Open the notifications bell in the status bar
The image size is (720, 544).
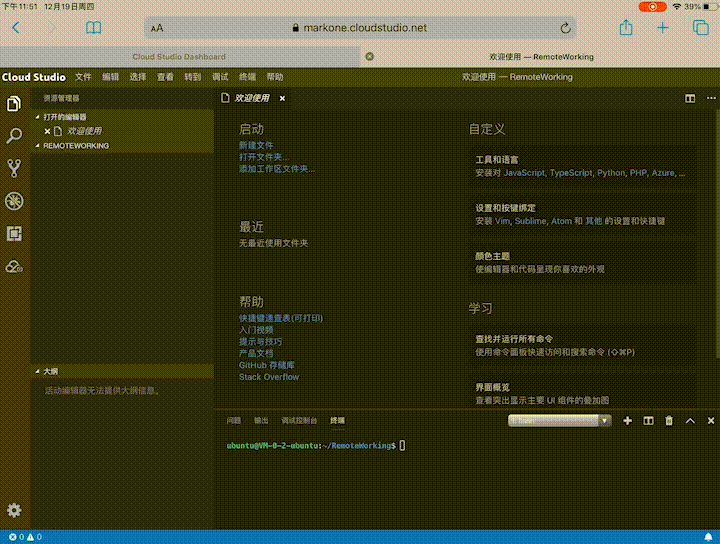click(708, 537)
